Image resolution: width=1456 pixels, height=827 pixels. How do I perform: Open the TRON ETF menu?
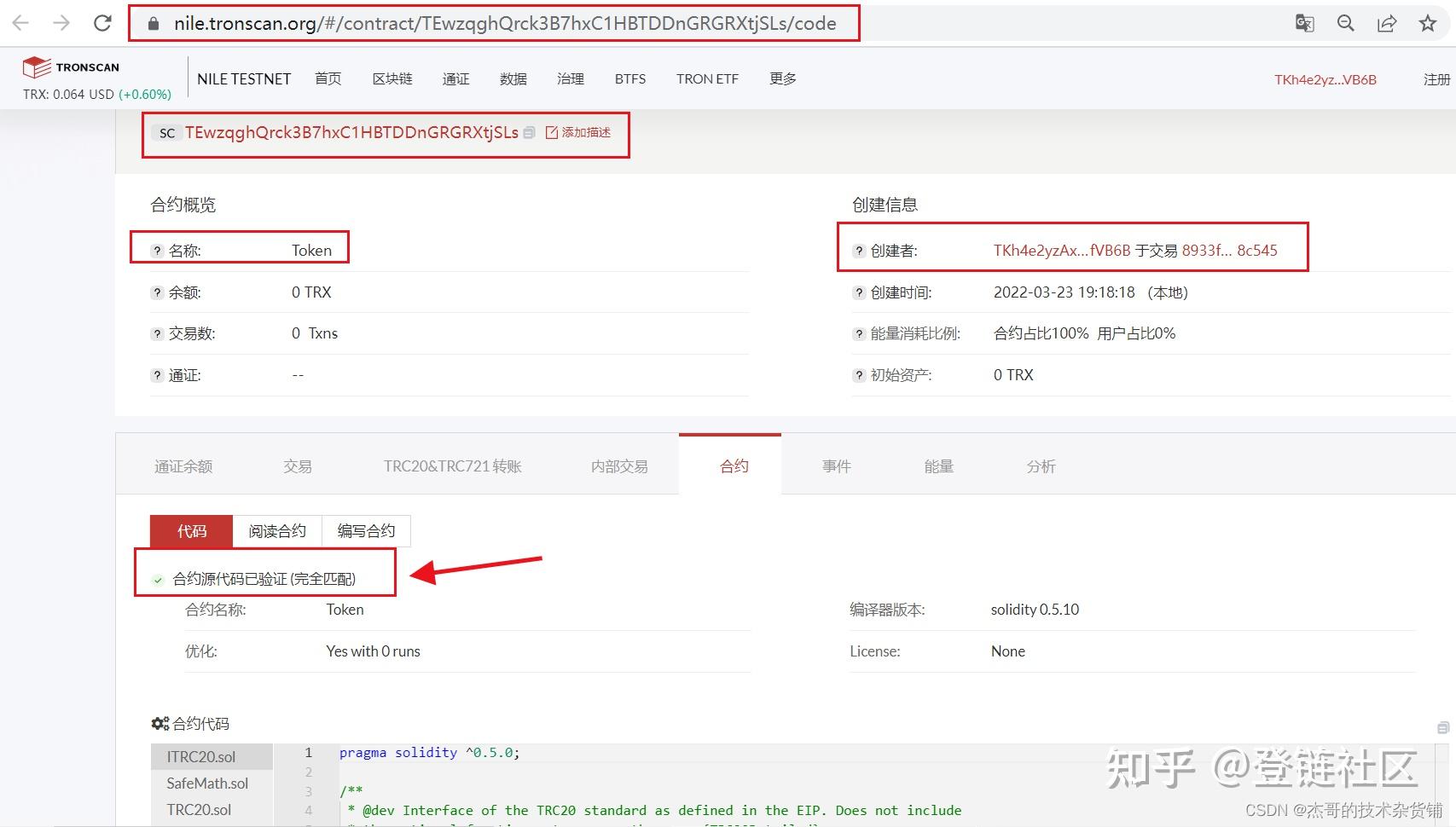point(707,78)
